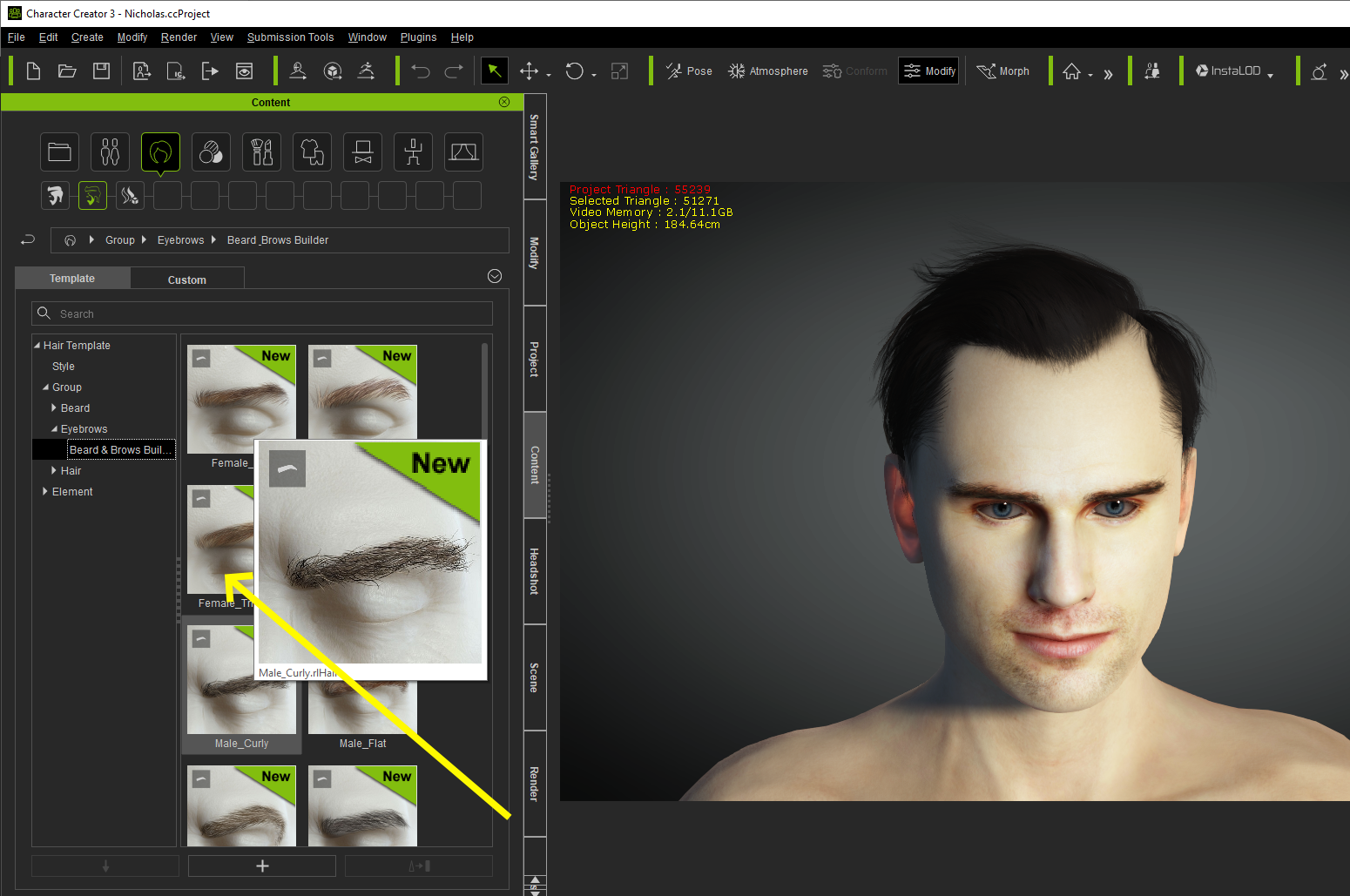This screenshot has width=1350, height=896.
Task: Toggle Pose mode in the toolbar
Action: [x=689, y=71]
